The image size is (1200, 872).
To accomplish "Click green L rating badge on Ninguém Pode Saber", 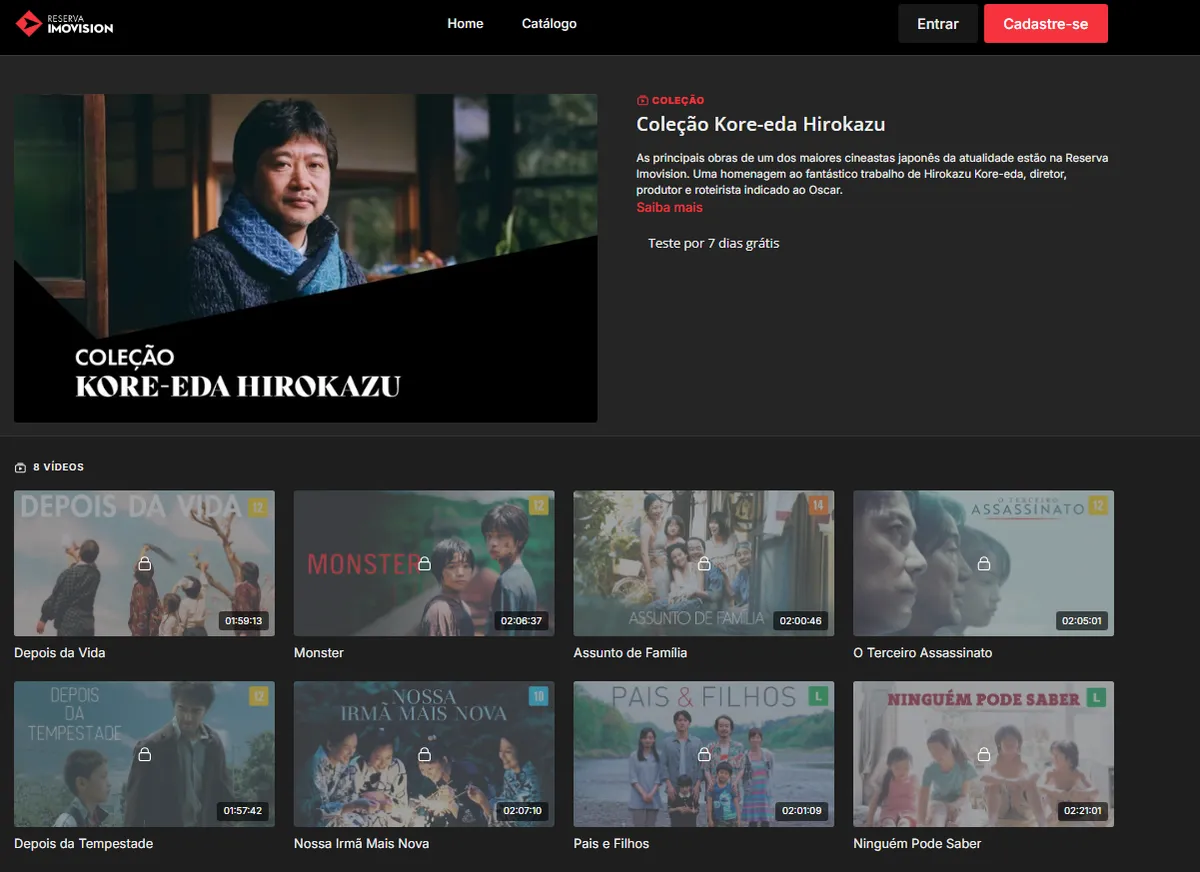I will click(1098, 697).
